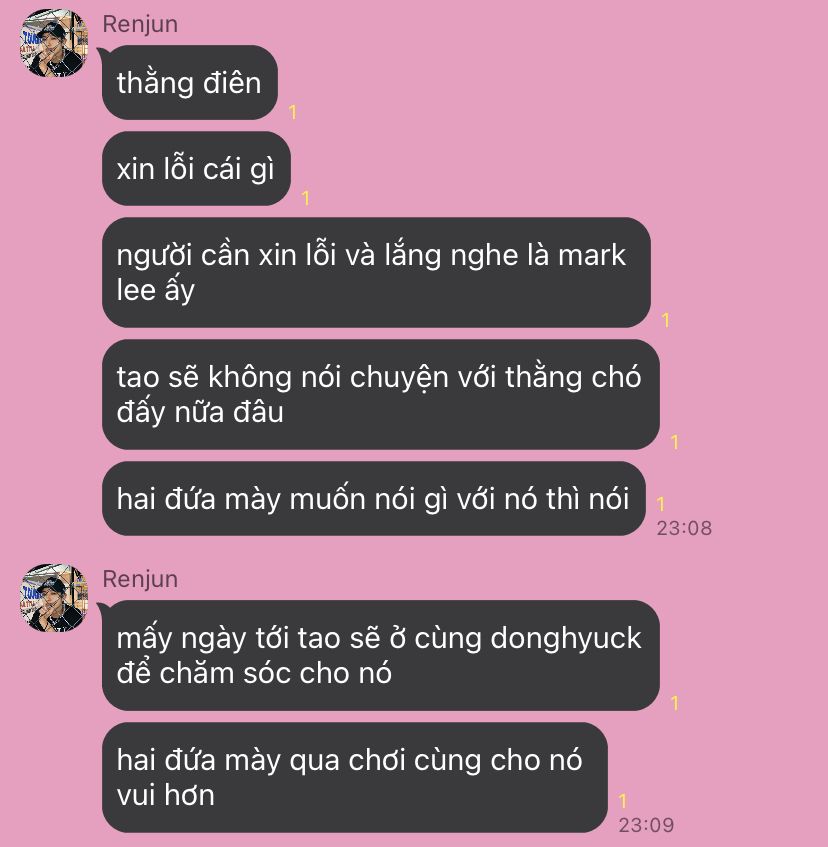This screenshot has width=828, height=847.
Task: Click read count beside donghyuck message
Action: (675, 703)
